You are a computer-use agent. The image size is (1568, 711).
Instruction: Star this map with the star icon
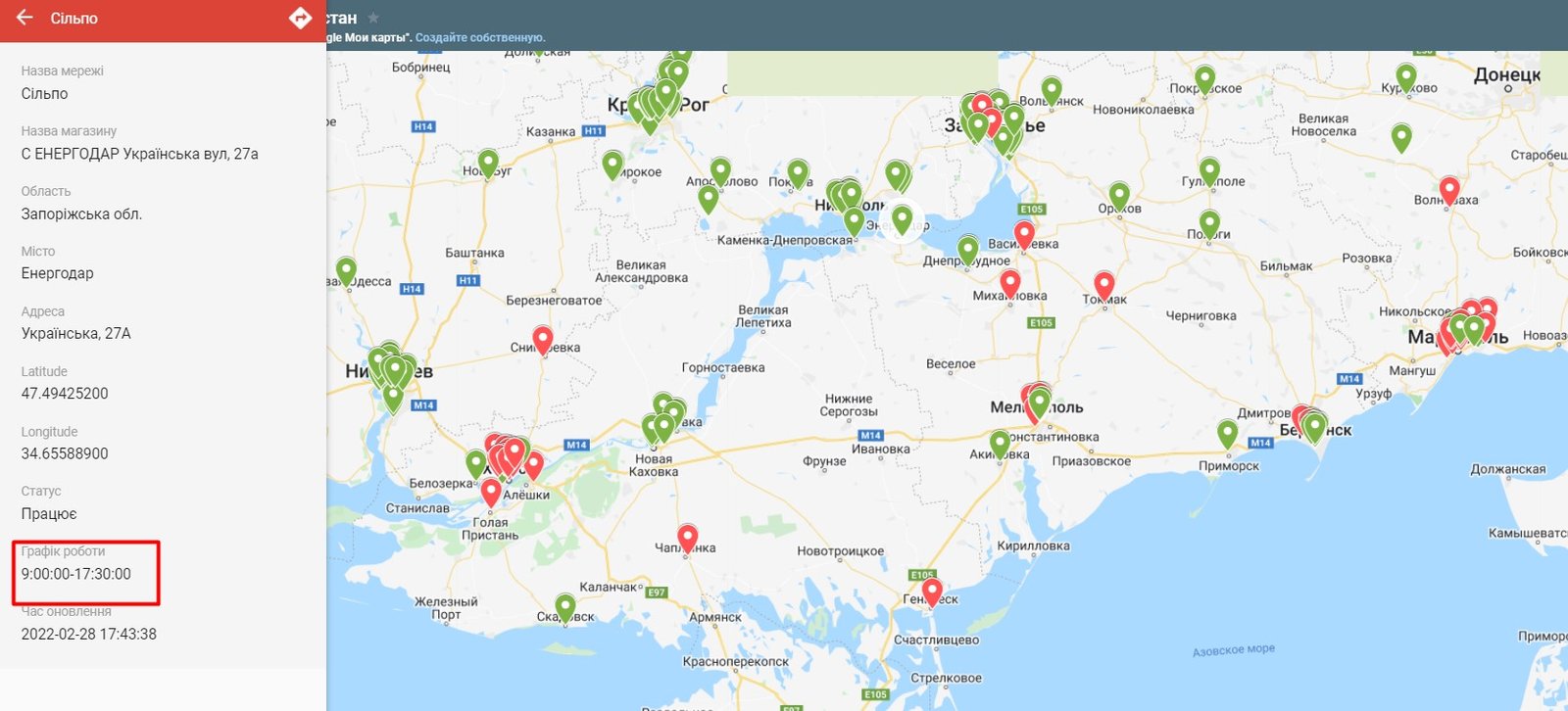373,18
